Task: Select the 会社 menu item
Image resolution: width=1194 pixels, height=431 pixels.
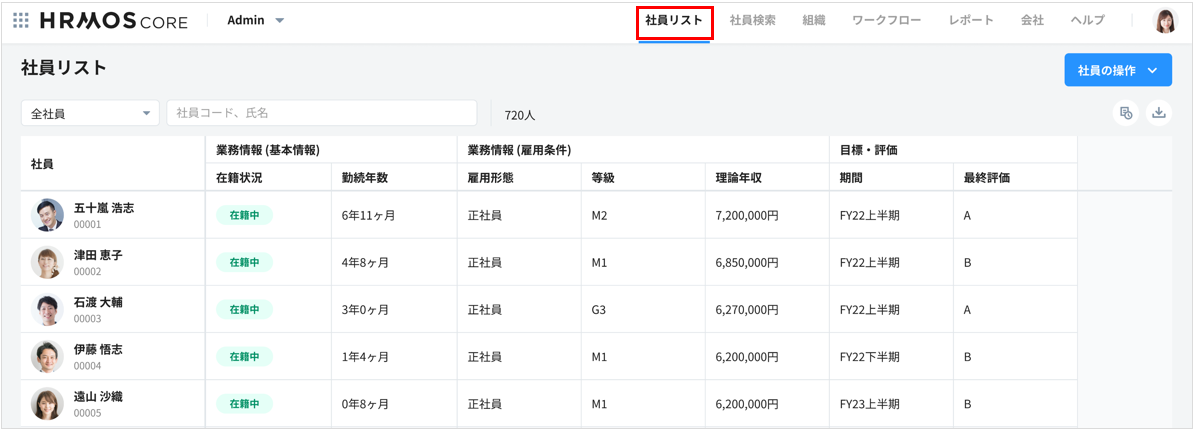Action: coord(1032,21)
